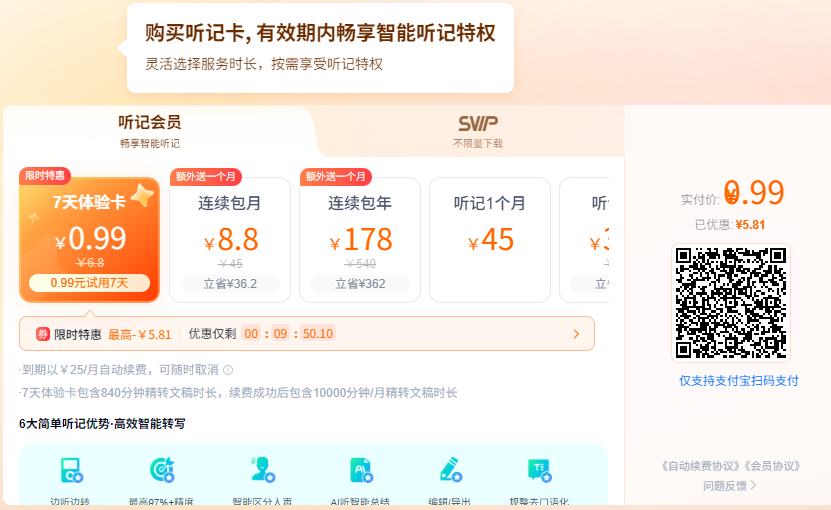Choose the 连续包年 ¥178 plan
The width and height of the screenshot is (831, 510).
[360, 240]
